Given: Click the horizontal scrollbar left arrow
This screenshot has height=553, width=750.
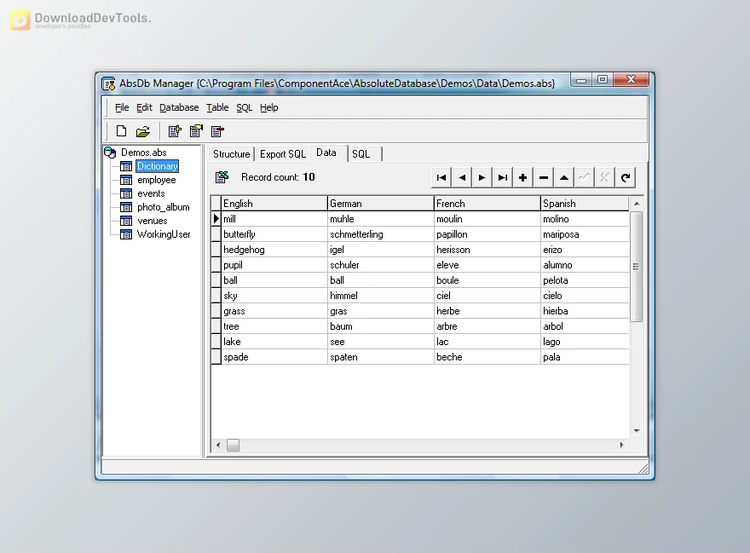Looking at the screenshot, I should pyautogui.click(x=219, y=445).
